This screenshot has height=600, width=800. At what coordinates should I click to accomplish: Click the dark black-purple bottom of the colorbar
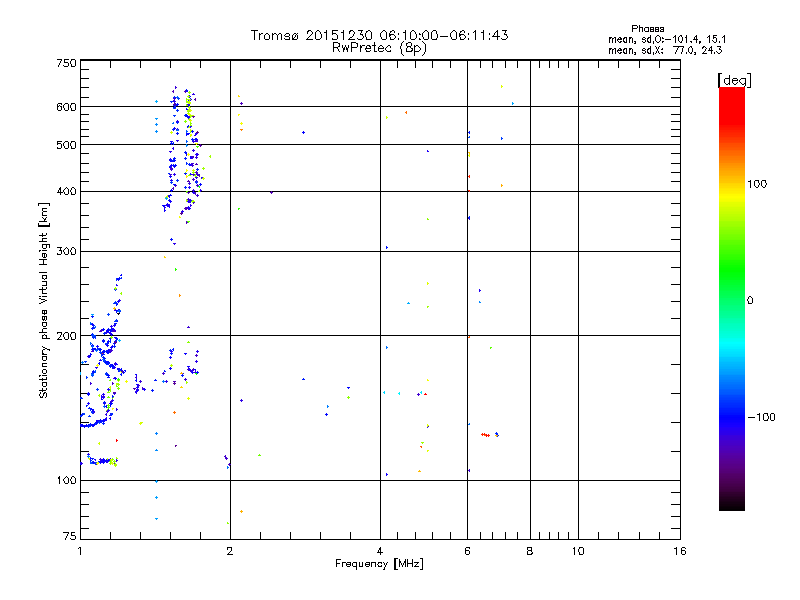tap(732, 500)
